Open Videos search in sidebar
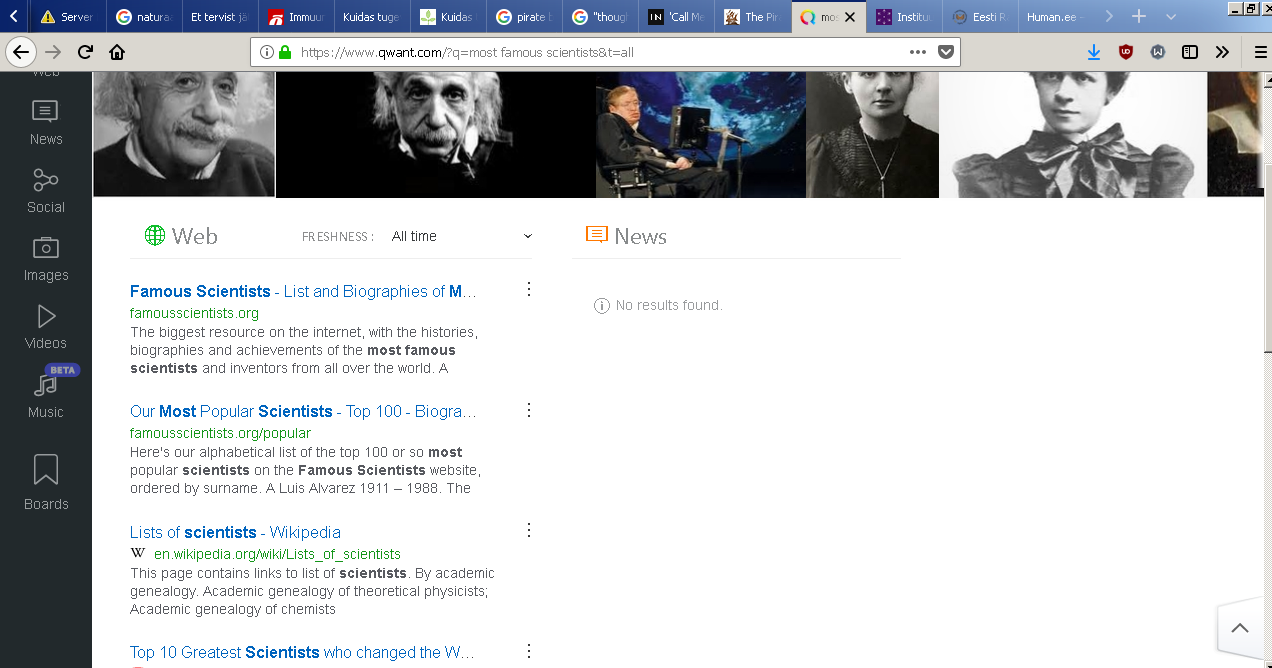This screenshot has width=1272, height=668. coord(46,327)
